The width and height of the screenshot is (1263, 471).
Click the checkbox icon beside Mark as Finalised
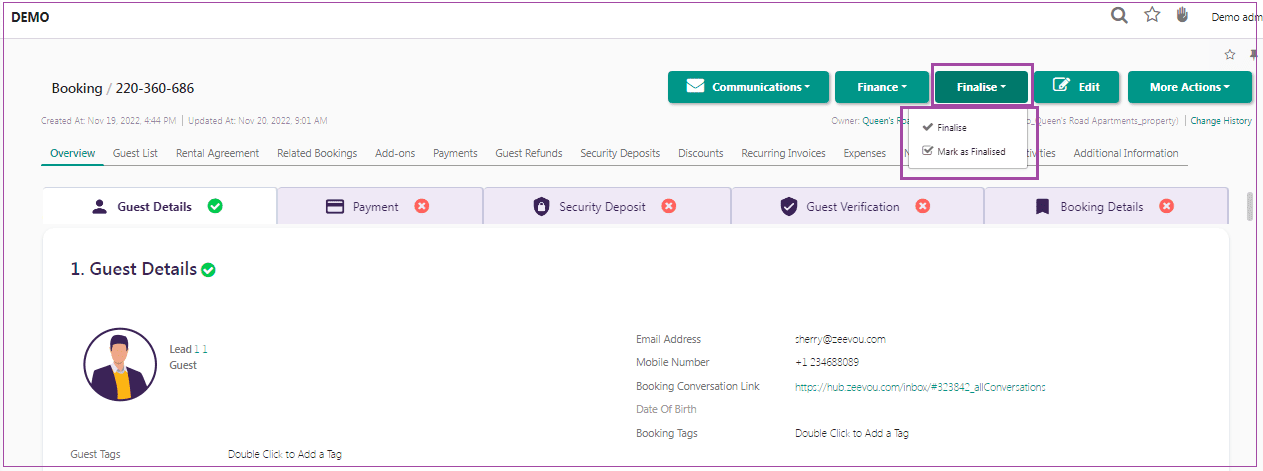tap(928, 152)
